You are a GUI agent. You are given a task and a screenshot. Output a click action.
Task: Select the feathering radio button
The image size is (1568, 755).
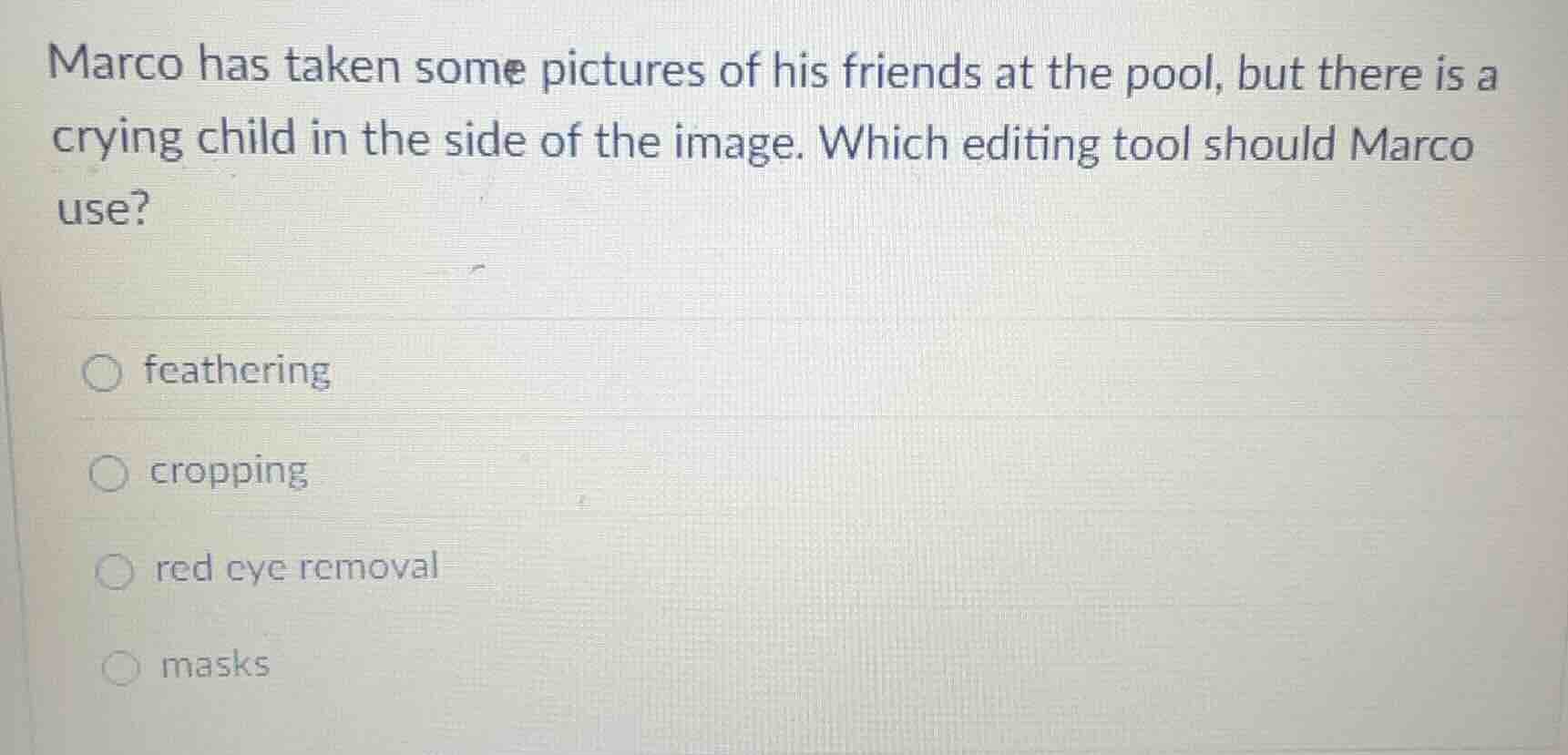coord(102,372)
